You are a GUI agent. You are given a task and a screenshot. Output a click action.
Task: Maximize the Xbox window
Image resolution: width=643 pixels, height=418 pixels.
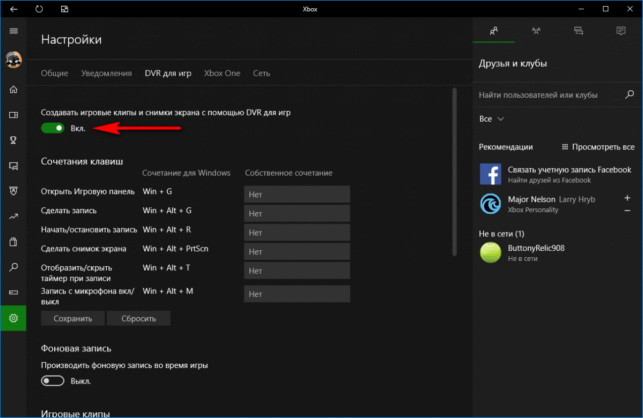(605, 9)
